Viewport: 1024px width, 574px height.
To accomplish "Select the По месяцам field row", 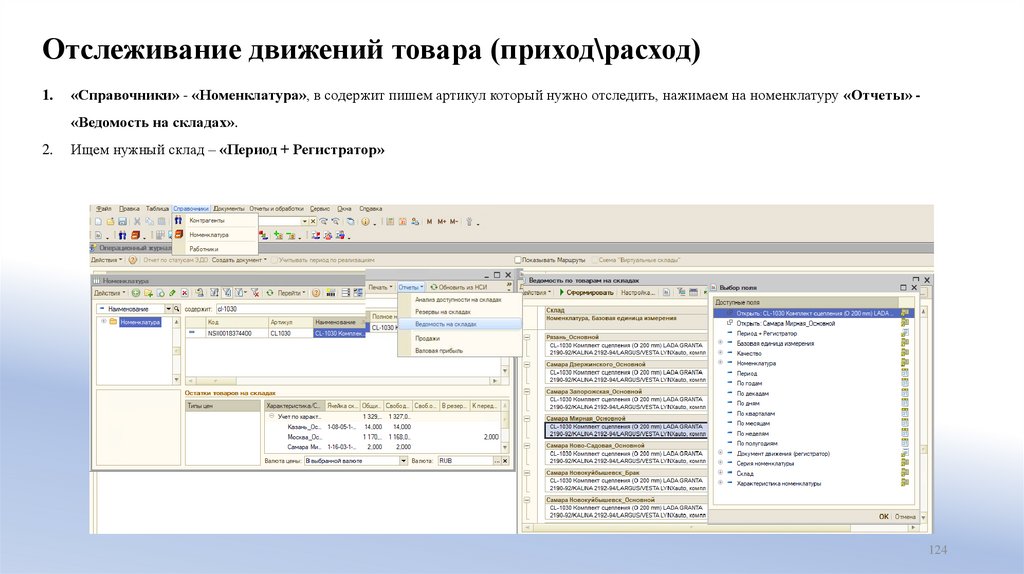I will click(x=753, y=423).
